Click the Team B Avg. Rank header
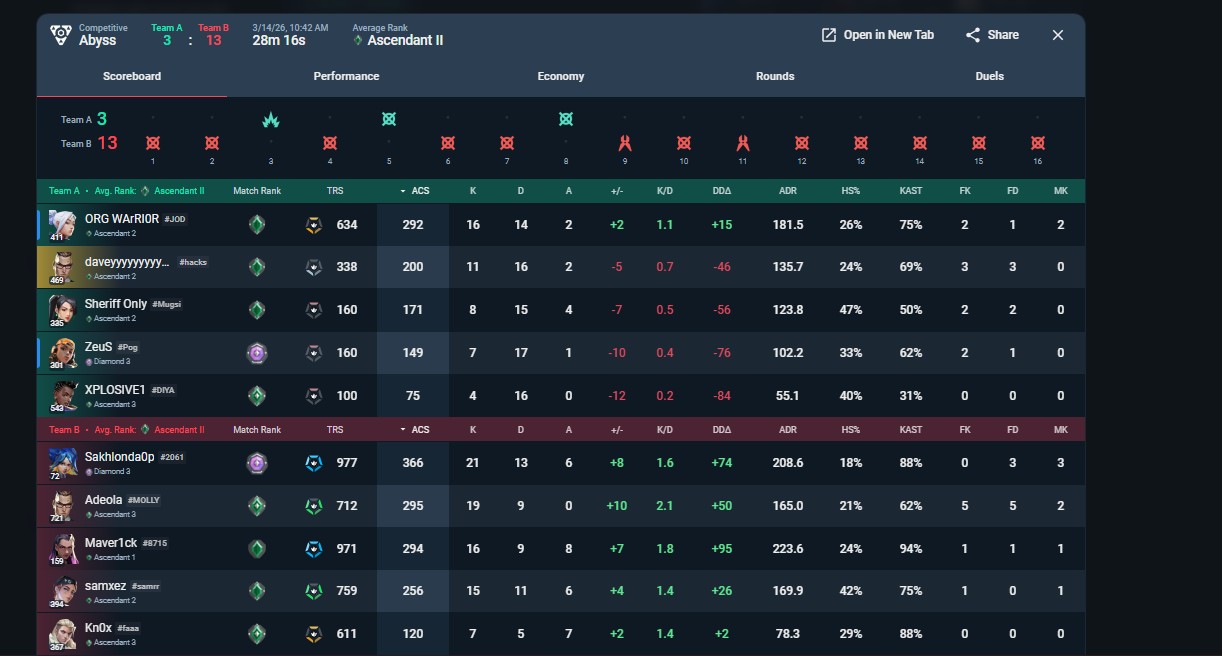This screenshot has width=1222, height=656. (127, 430)
